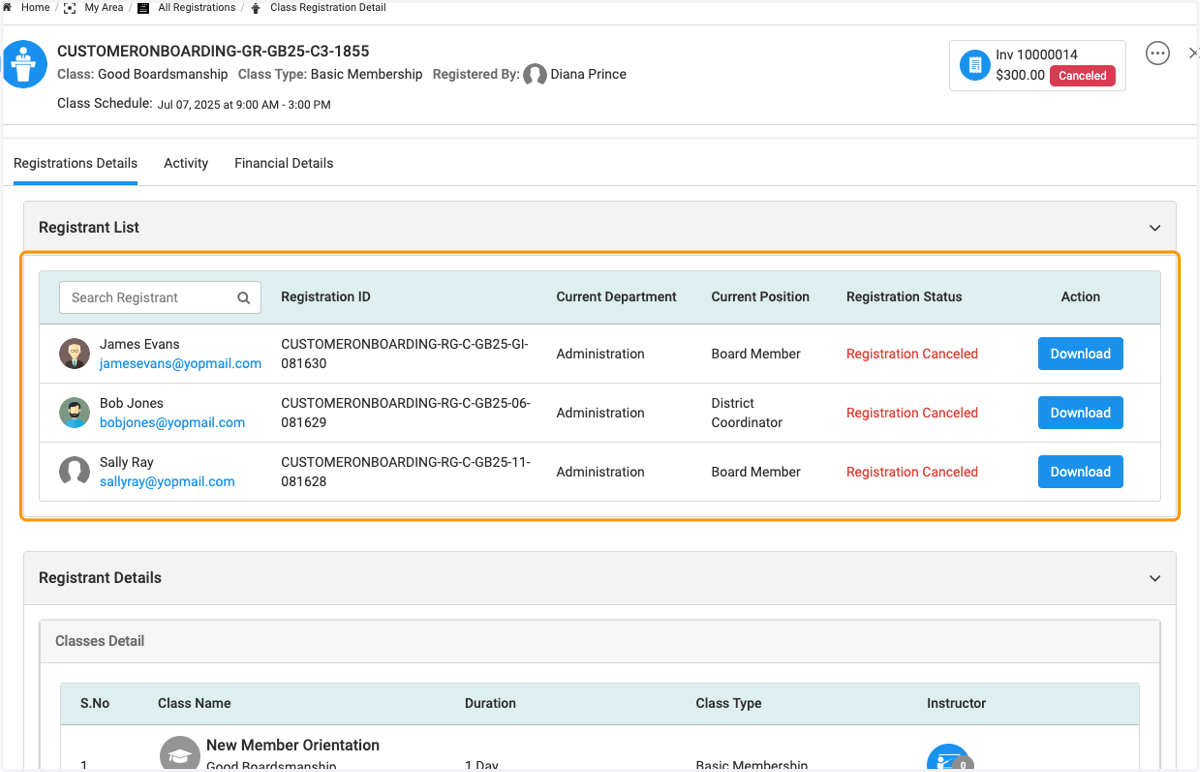This screenshot has width=1200, height=772.
Task: Open the three-dot more options menu
Action: (x=1157, y=53)
